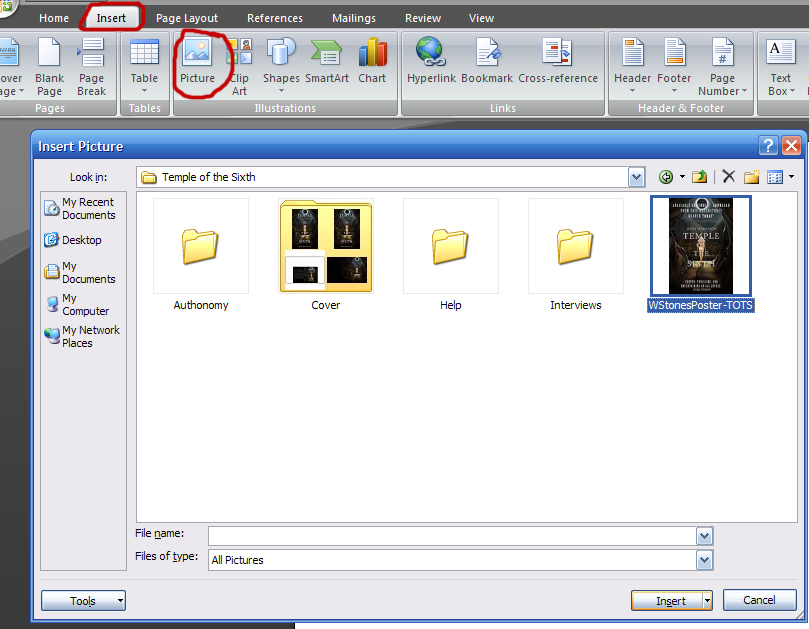
Task: Open the References ribbon tab
Action: point(275,18)
